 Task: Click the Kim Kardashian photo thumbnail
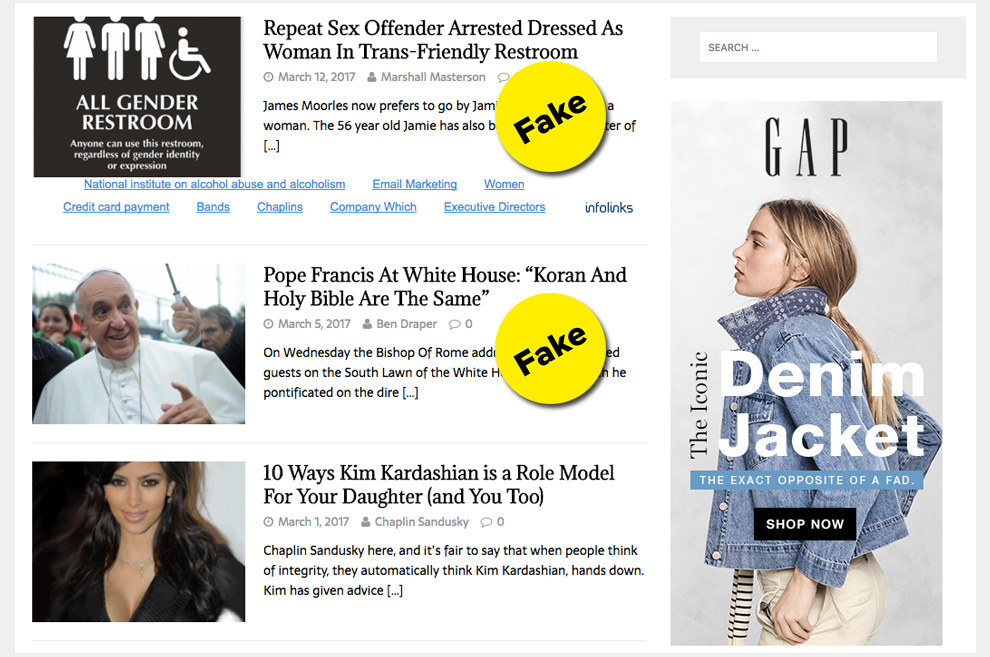click(x=138, y=542)
